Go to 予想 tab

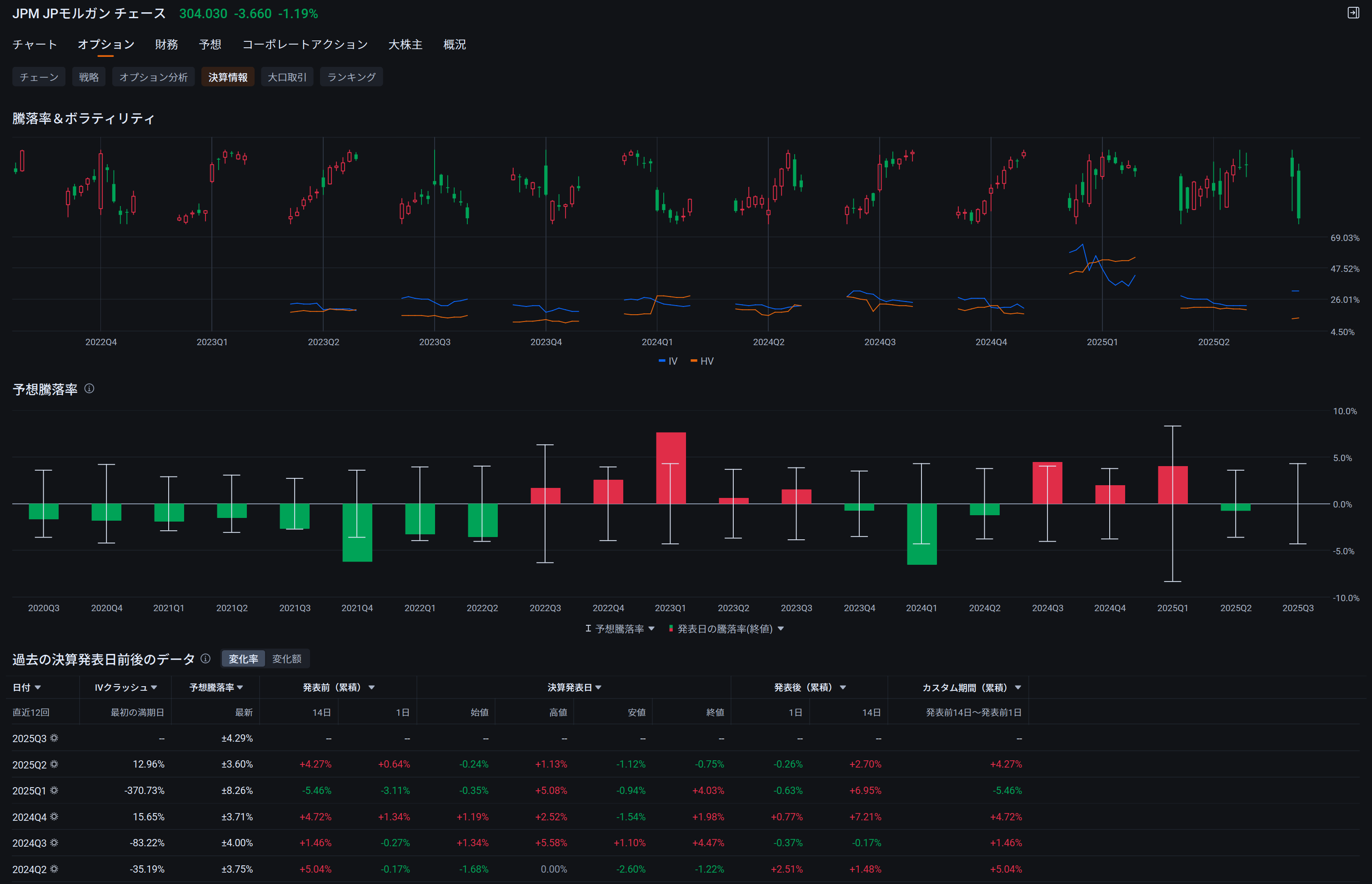coord(210,44)
